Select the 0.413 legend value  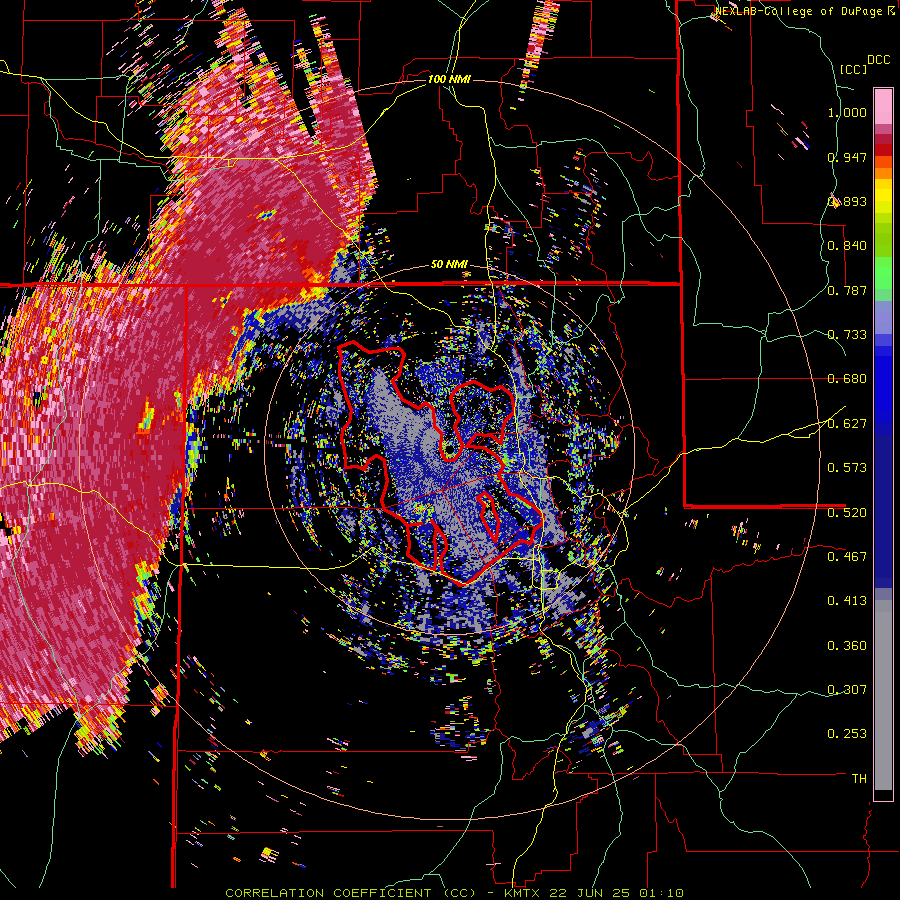click(847, 601)
